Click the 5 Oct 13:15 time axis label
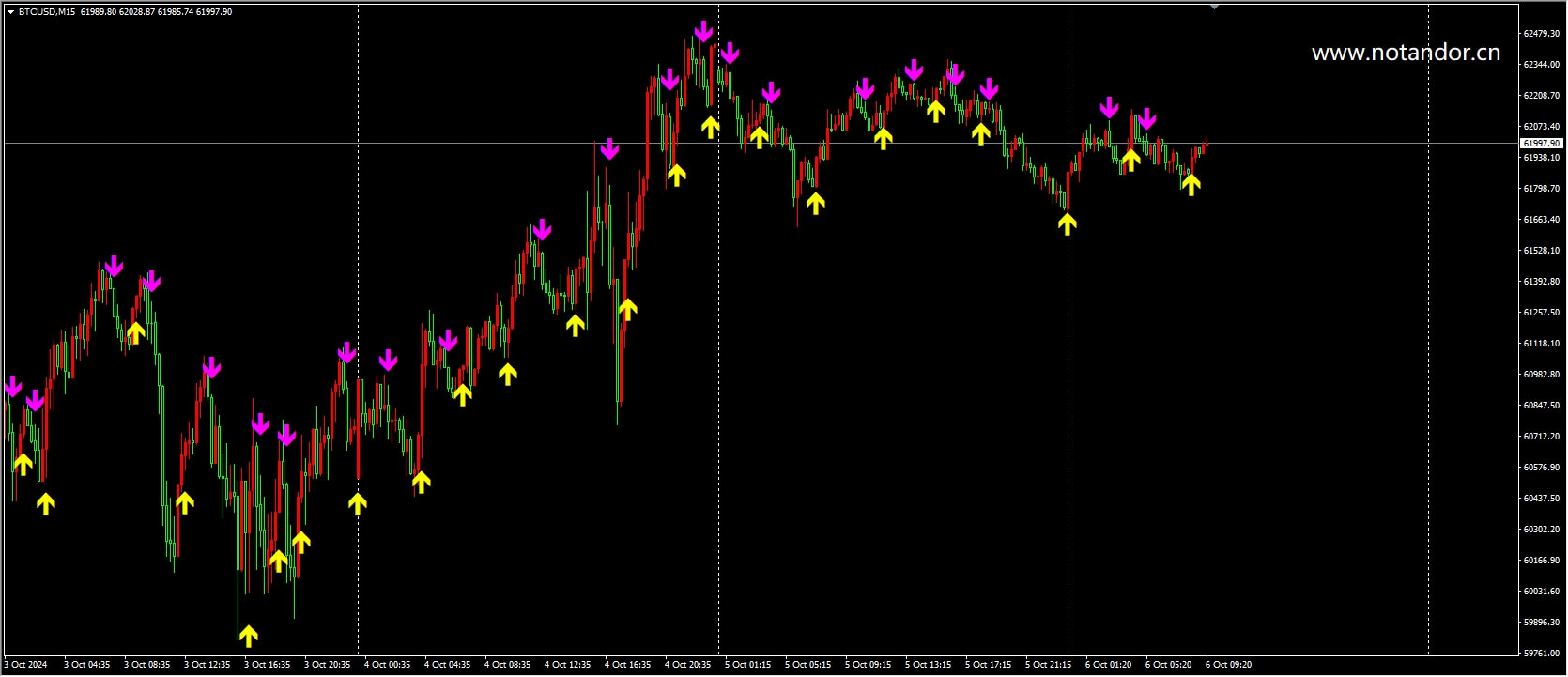The width and height of the screenshot is (1568, 677). coord(928,665)
